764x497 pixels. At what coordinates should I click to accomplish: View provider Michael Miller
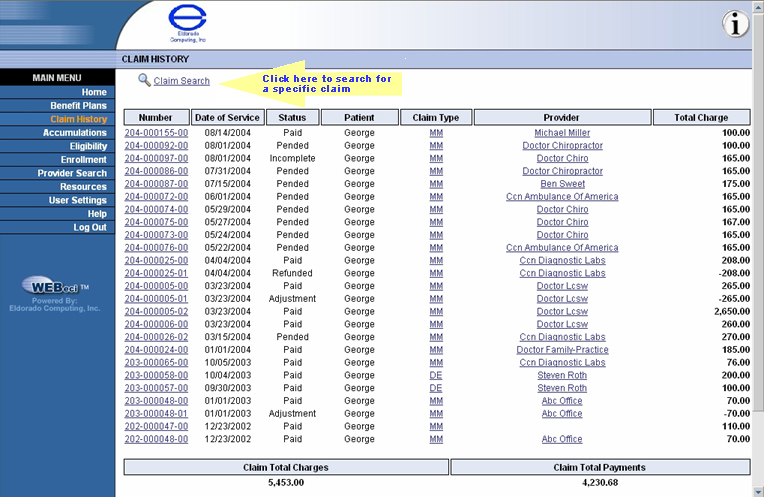(562, 133)
